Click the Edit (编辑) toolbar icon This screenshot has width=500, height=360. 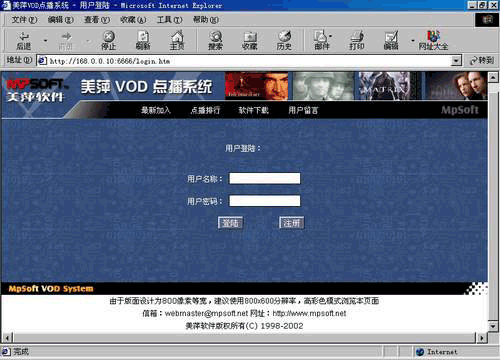click(391, 40)
